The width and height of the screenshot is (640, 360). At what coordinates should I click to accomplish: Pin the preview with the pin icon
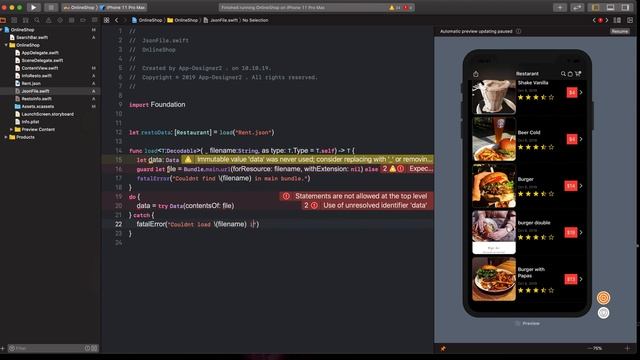click(443, 348)
